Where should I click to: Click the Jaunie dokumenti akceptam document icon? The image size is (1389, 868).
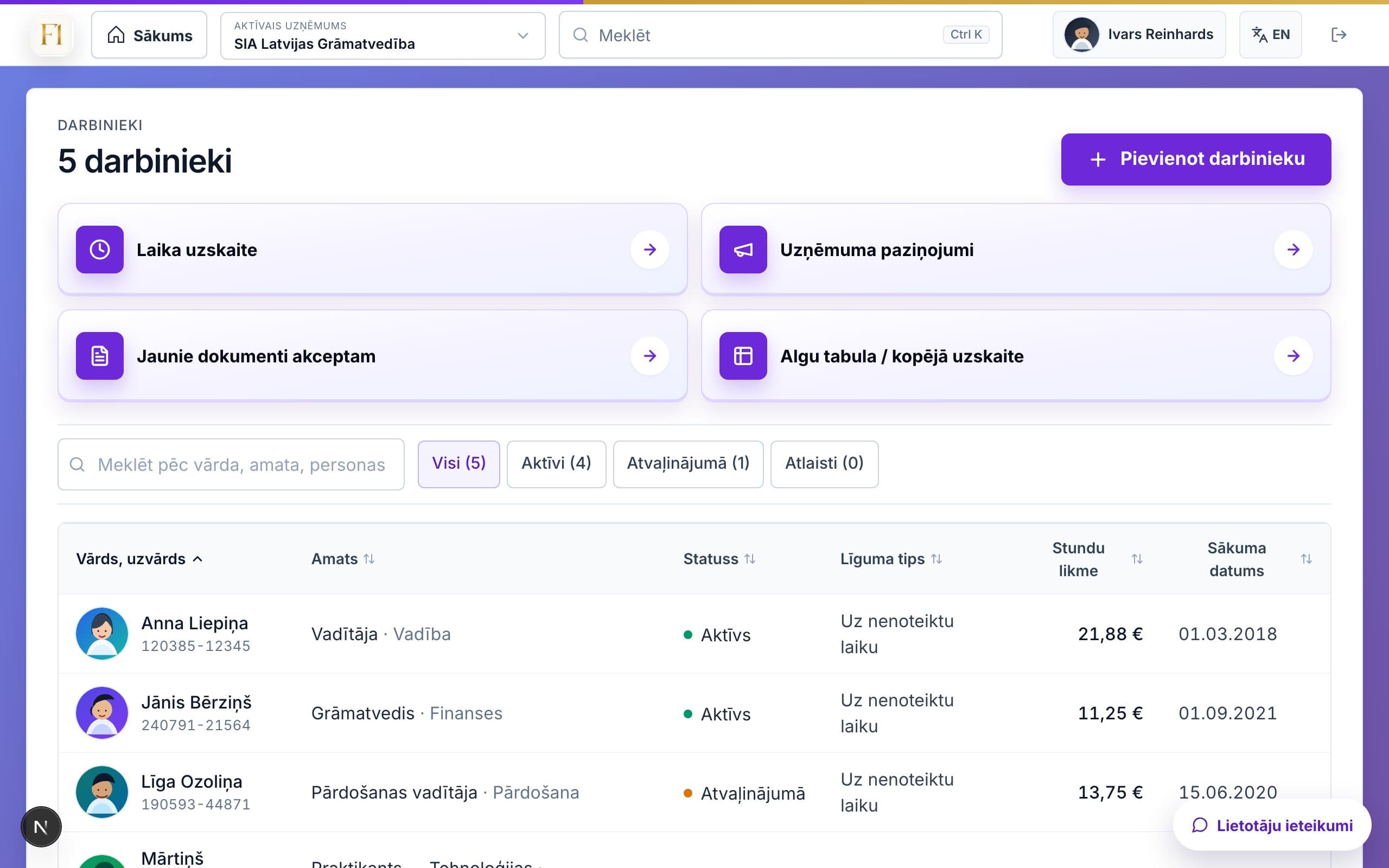click(x=100, y=355)
